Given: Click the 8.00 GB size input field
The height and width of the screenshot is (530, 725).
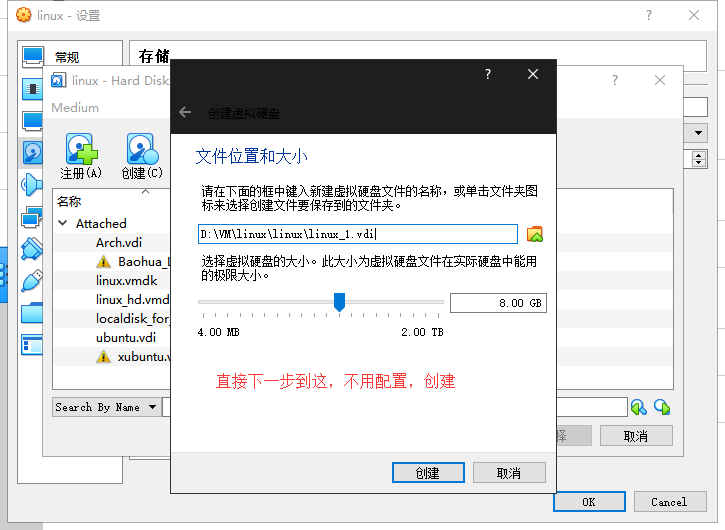Looking at the screenshot, I should click(x=497, y=302).
